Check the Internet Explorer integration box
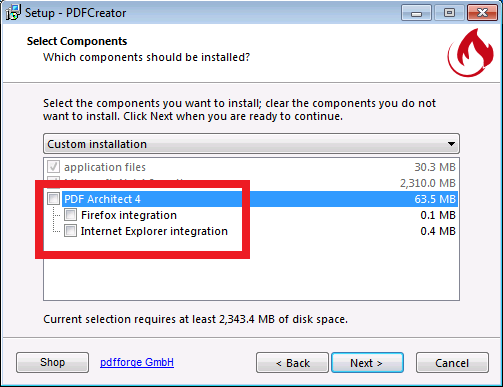Viewport: 503px width, 387px height. coord(70,231)
